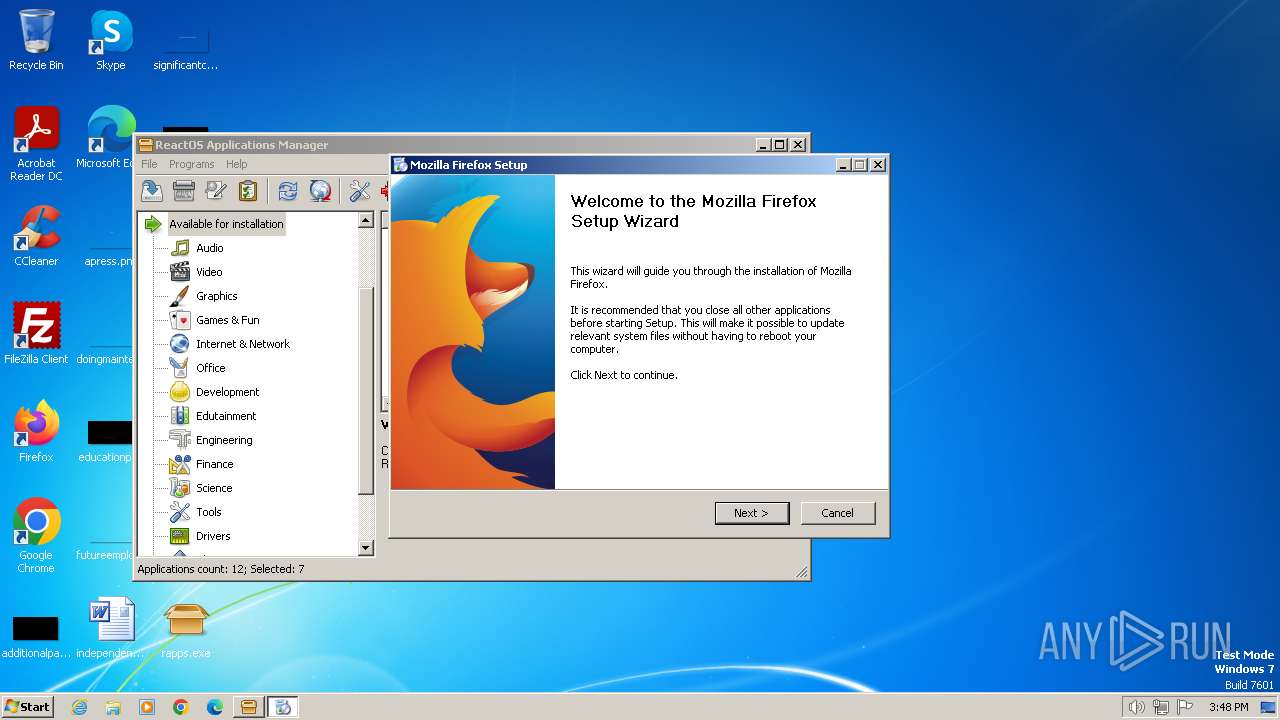
Task: Open Internet Explorer from the taskbar
Action: pyautogui.click(x=80, y=707)
